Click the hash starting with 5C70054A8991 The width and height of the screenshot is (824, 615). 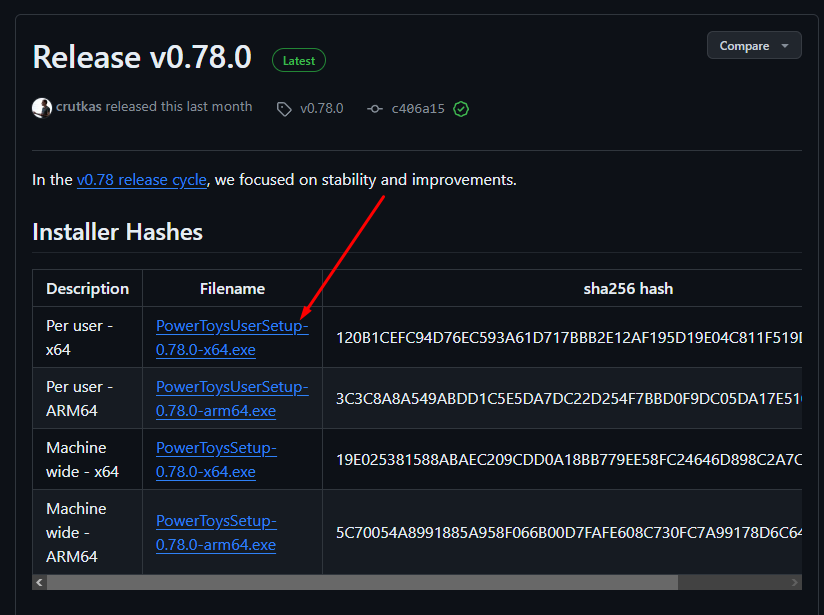coord(569,532)
